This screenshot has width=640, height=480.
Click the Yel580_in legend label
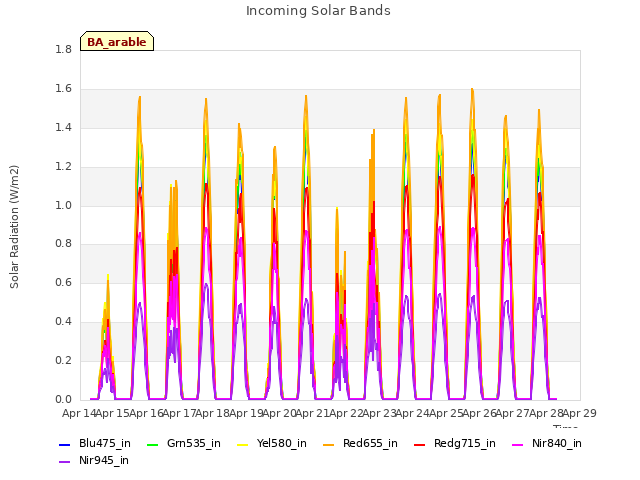pyautogui.click(x=282, y=443)
